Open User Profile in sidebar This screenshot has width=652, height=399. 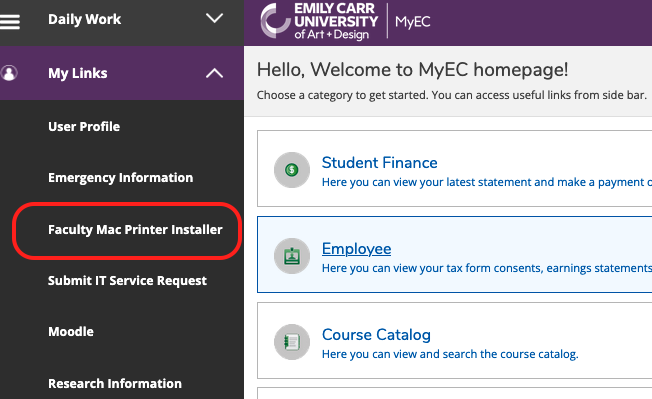84,126
